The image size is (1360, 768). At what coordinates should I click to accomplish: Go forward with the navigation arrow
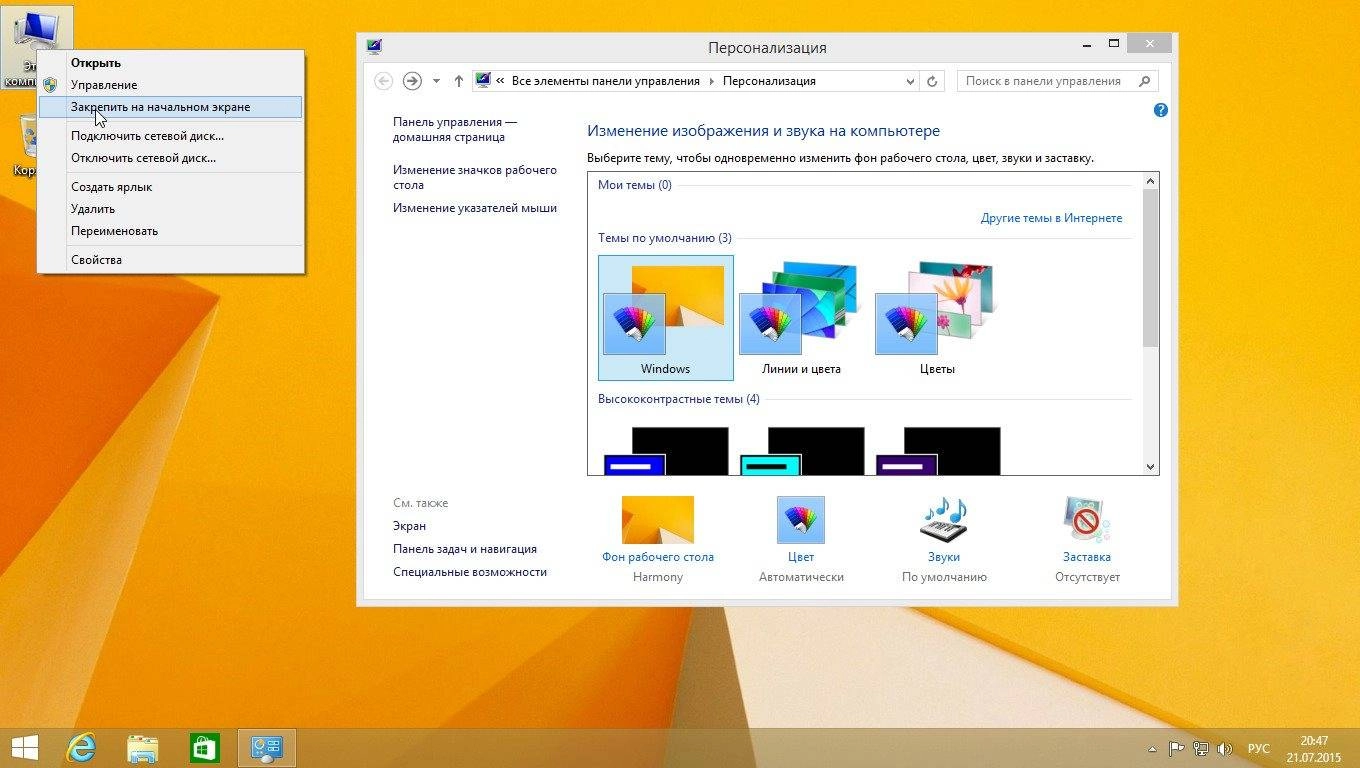click(x=412, y=81)
